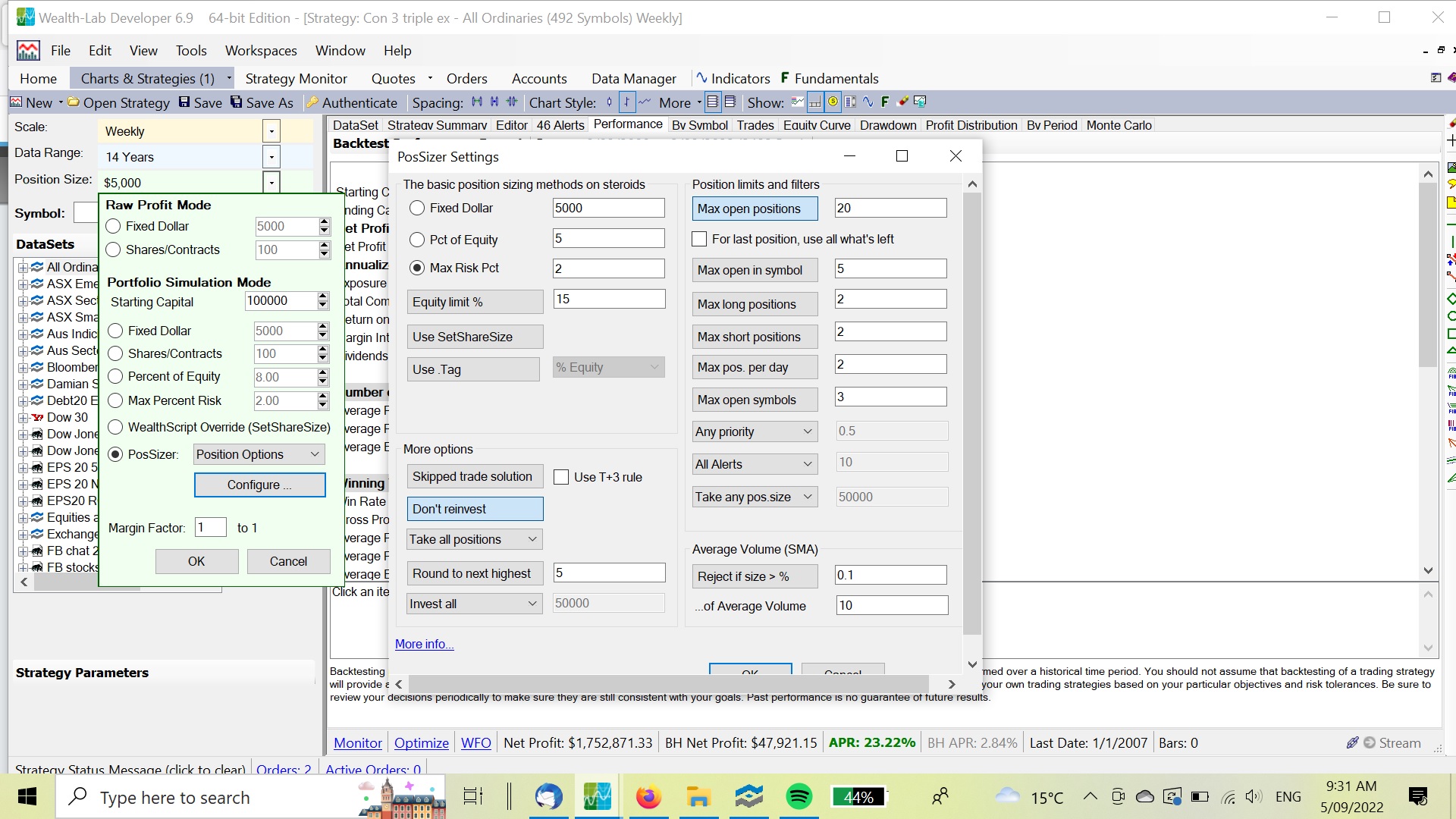Image resolution: width=1456 pixels, height=819 pixels.
Task: Open Spotify from the taskbar
Action: point(799,797)
